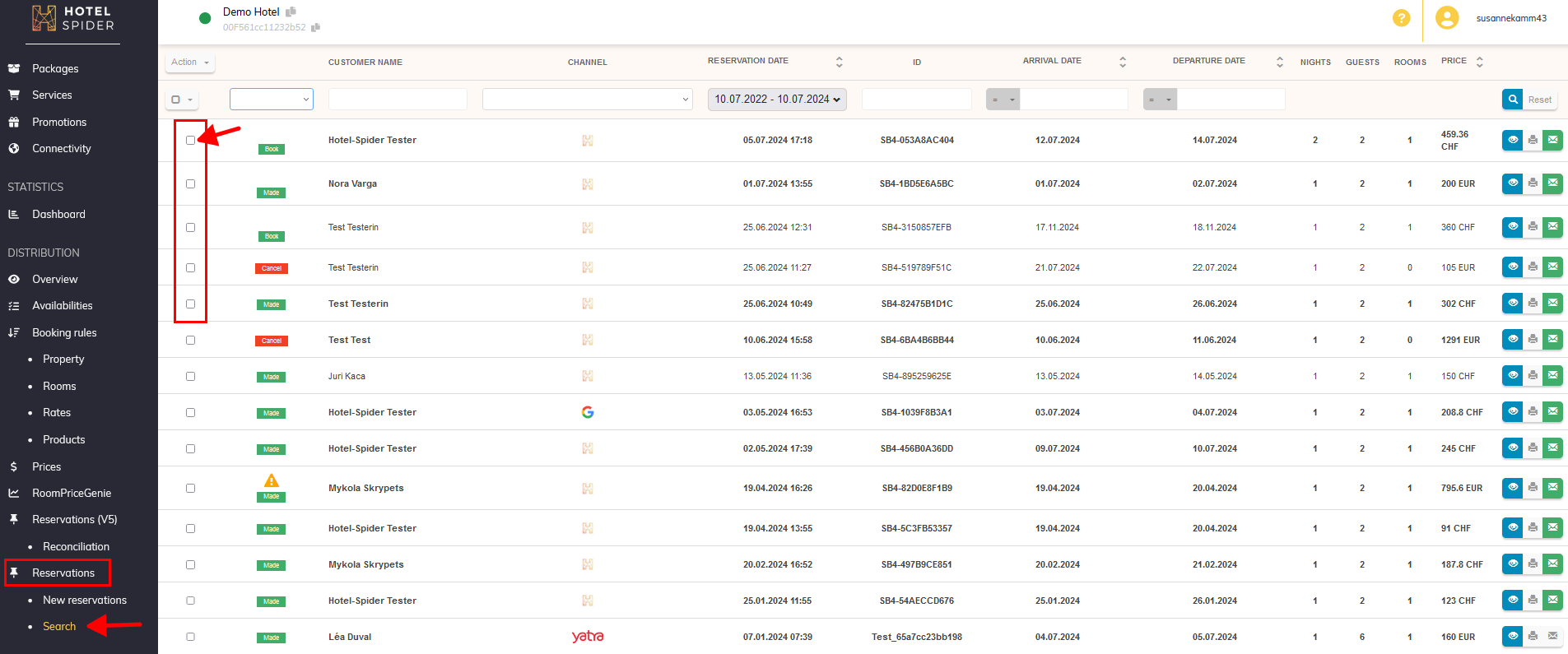The height and width of the screenshot is (654, 1568).
Task: Open departure date comparison operator dropdown
Action: coord(1160,100)
